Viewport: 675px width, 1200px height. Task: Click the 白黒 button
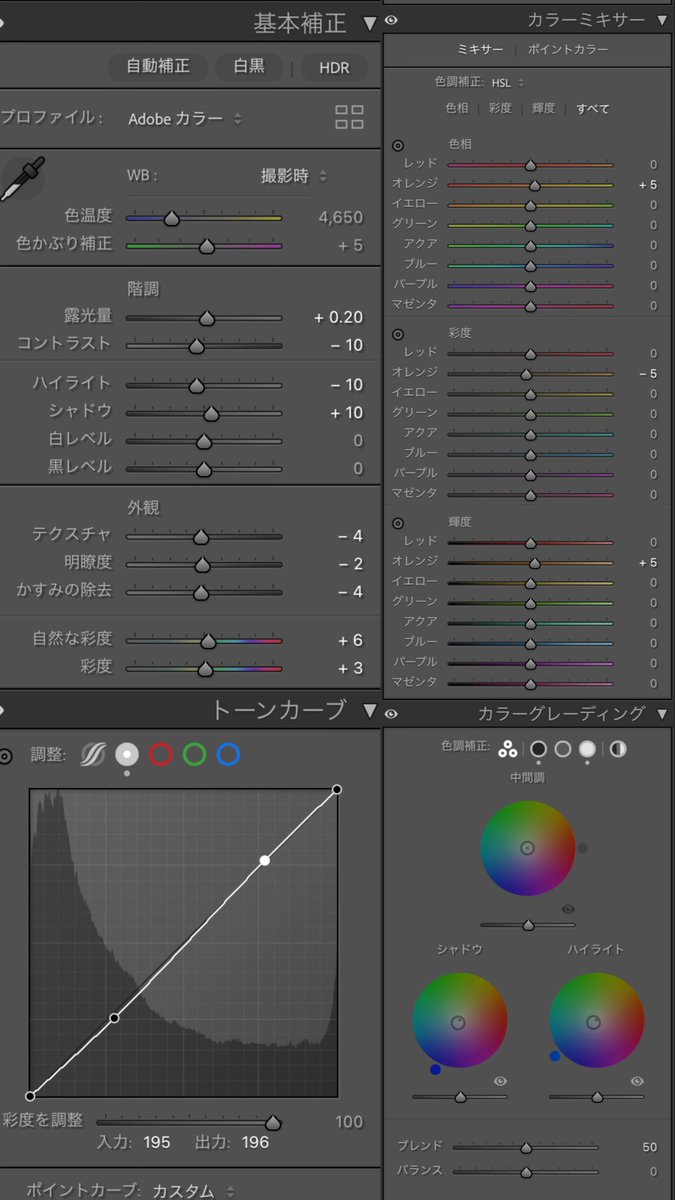click(249, 67)
